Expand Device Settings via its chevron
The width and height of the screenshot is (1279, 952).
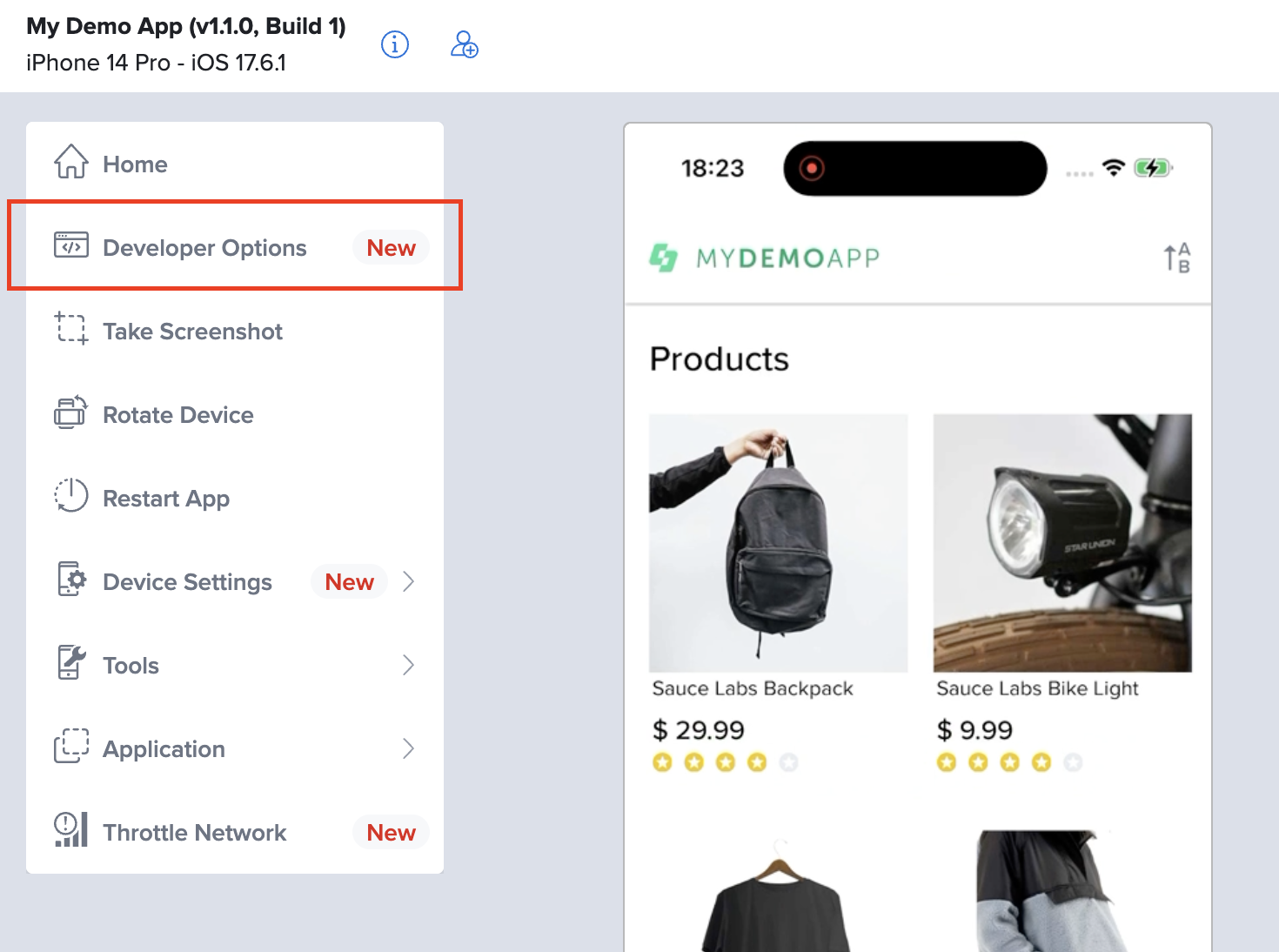(409, 581)
